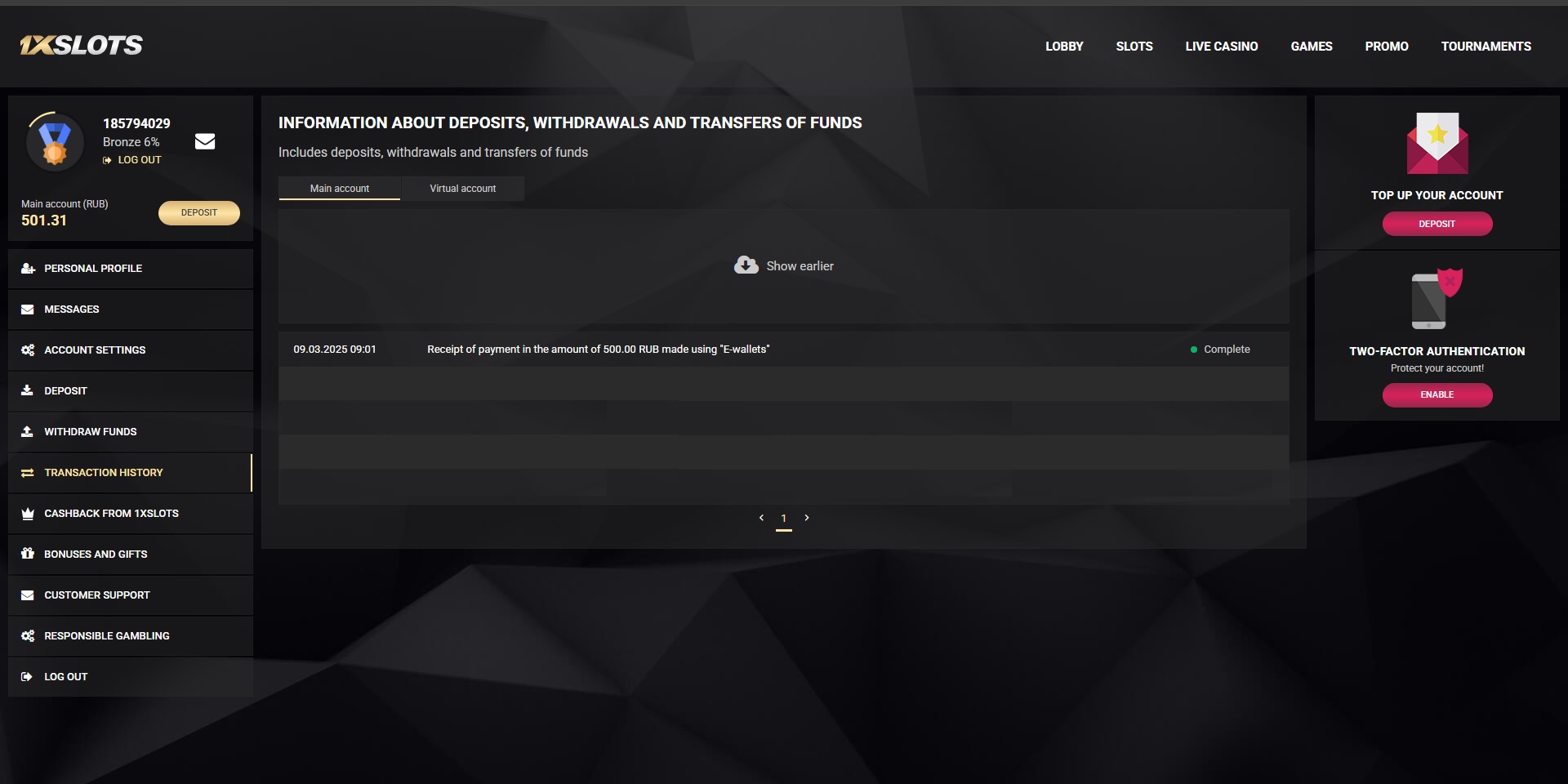The image size is (1568, 784).
Task: Click the Top Up Your Account heading
Action: point(1437,195)
